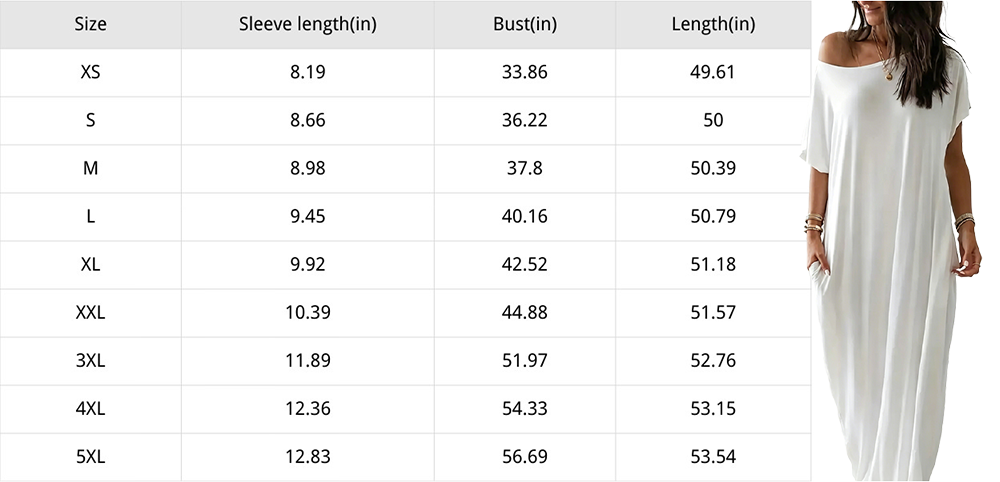This screenshot has width=1000, height=482.
Task: Click the 53.54 length cell for 5XL
Action: pos(713,456)
